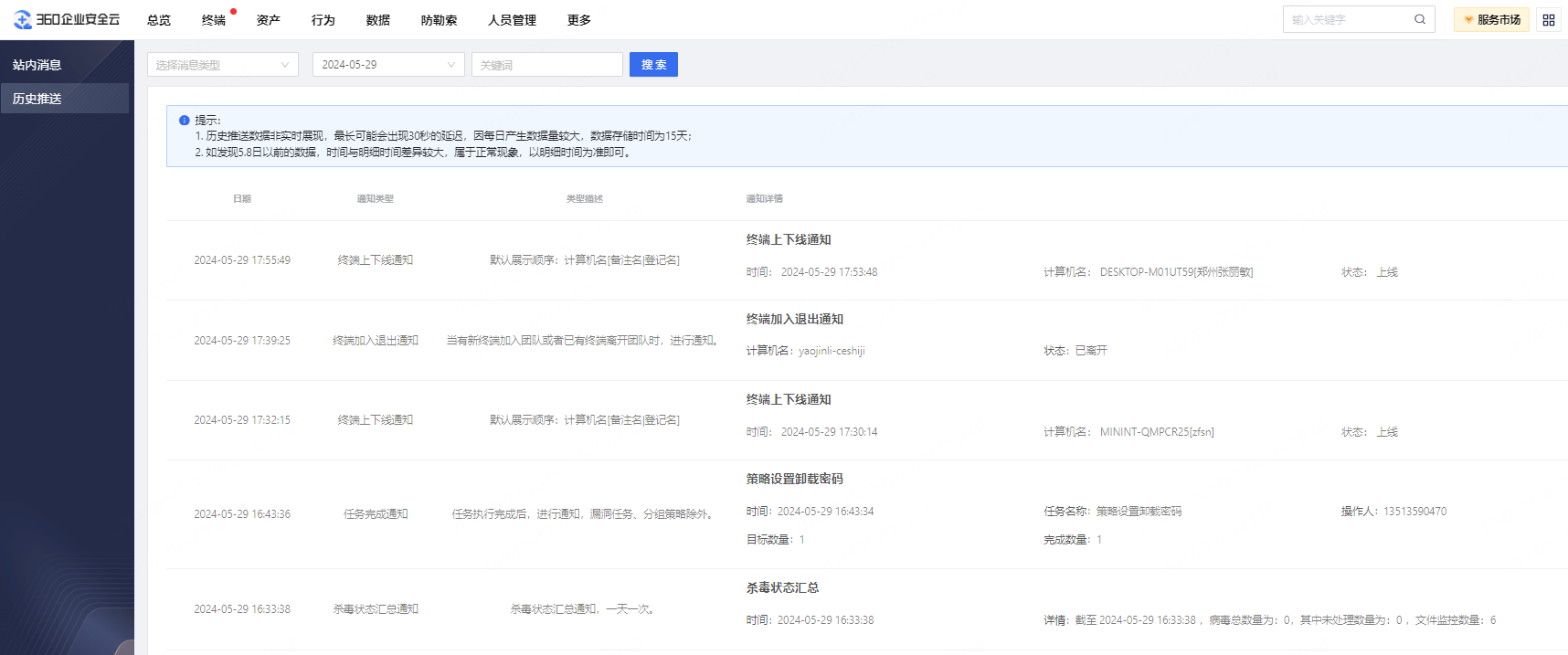Click 终端加入退出通知 in 通知类型 column
Image resolution: width=1568 pixels, height=655 pixels.
point(376,341)
